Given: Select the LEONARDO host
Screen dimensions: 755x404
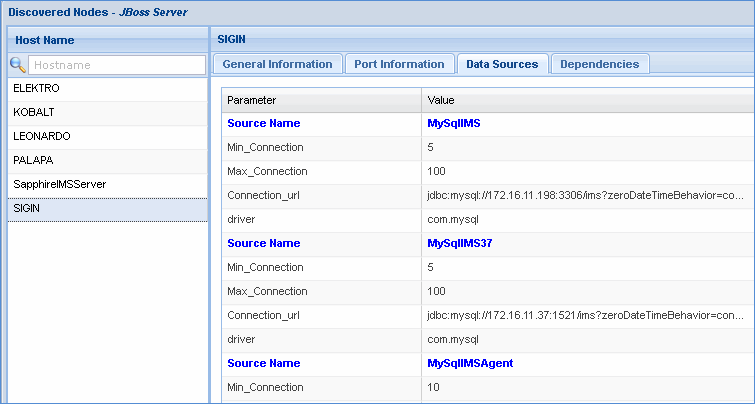Looking at the screenshot, I should click(x=41, y=136).
